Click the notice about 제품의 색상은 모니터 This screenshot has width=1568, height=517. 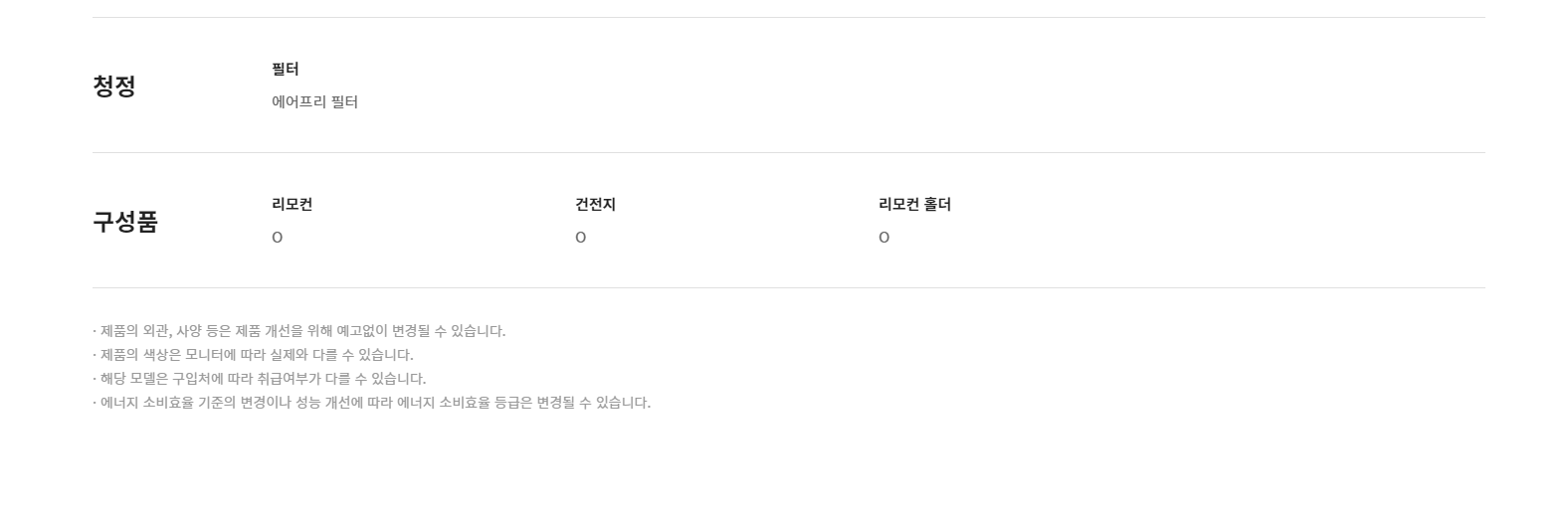tap(253, 355)
